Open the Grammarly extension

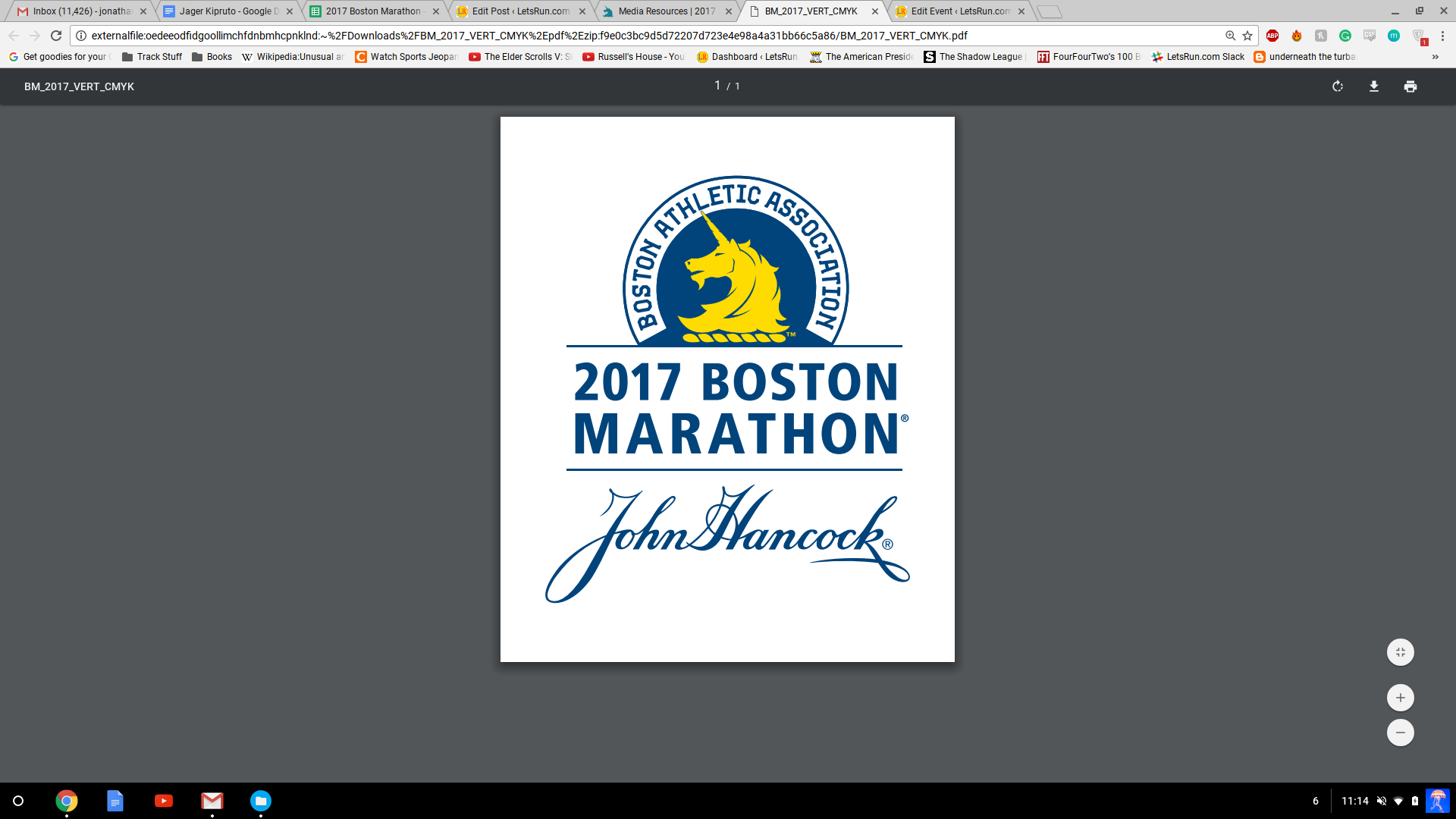[x=1345, y=36]
